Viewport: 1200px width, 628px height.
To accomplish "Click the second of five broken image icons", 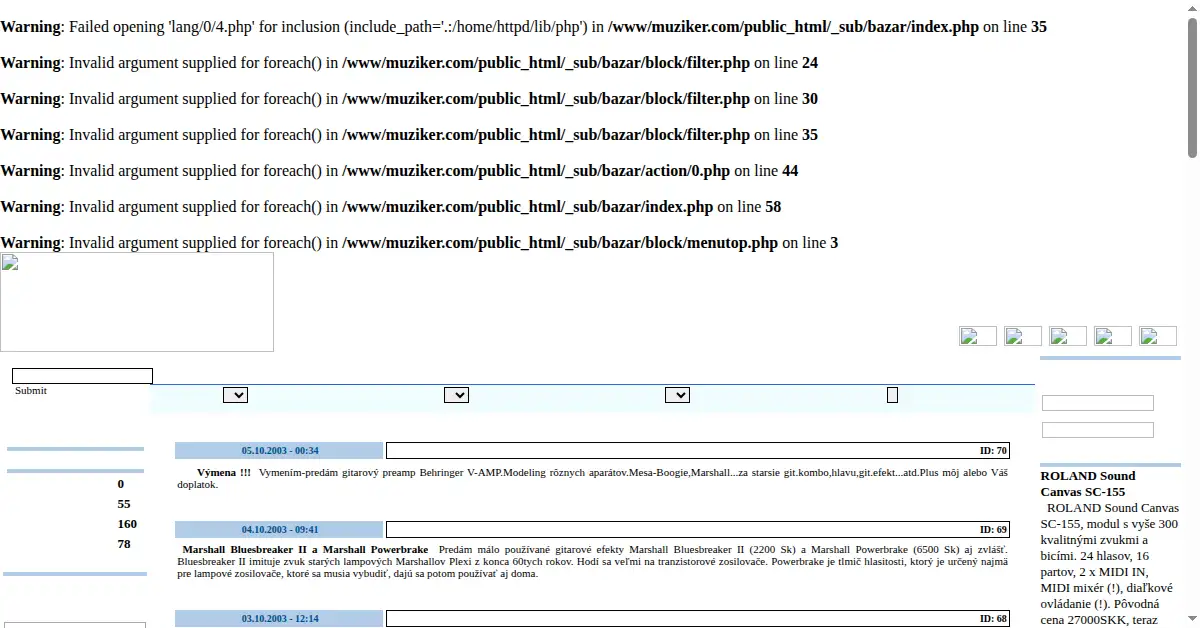I will point(1023,336).
